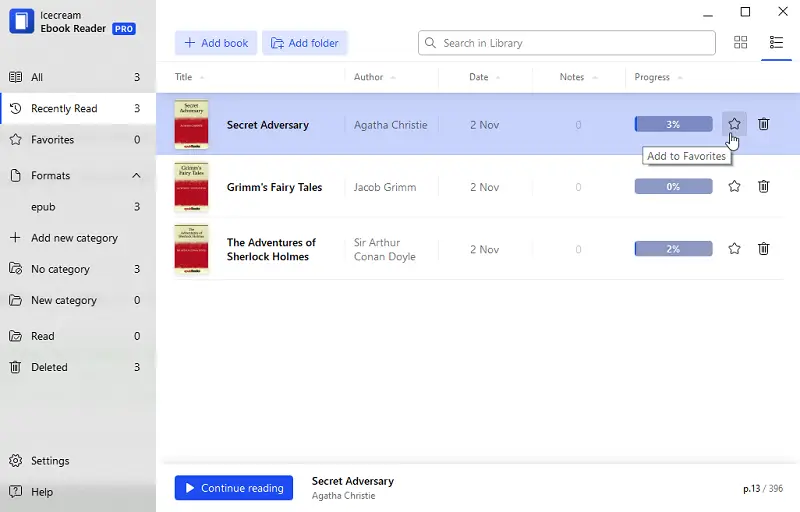Click author Jacob Grimm
The width and height of the screenshot is (800, 512).
385,187
